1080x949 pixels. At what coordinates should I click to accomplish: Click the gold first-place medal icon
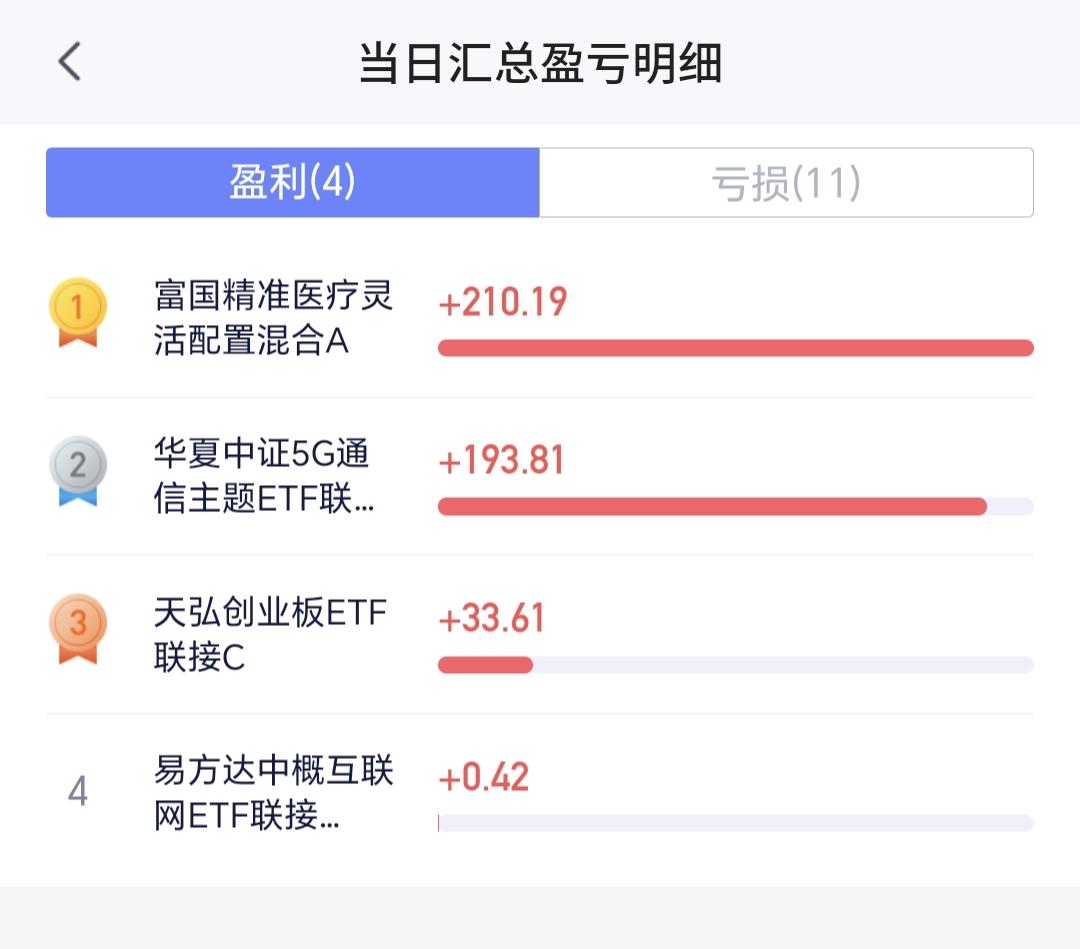pyautogui.click(x=78, y=312)
